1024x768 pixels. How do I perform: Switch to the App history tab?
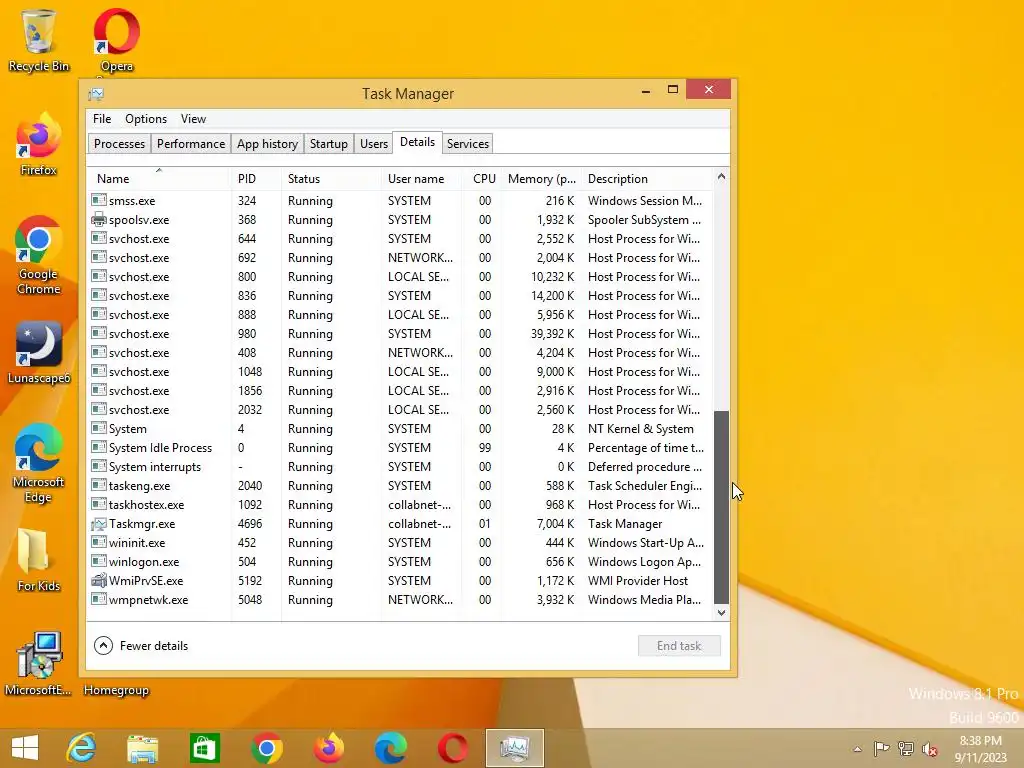point(267,144)
